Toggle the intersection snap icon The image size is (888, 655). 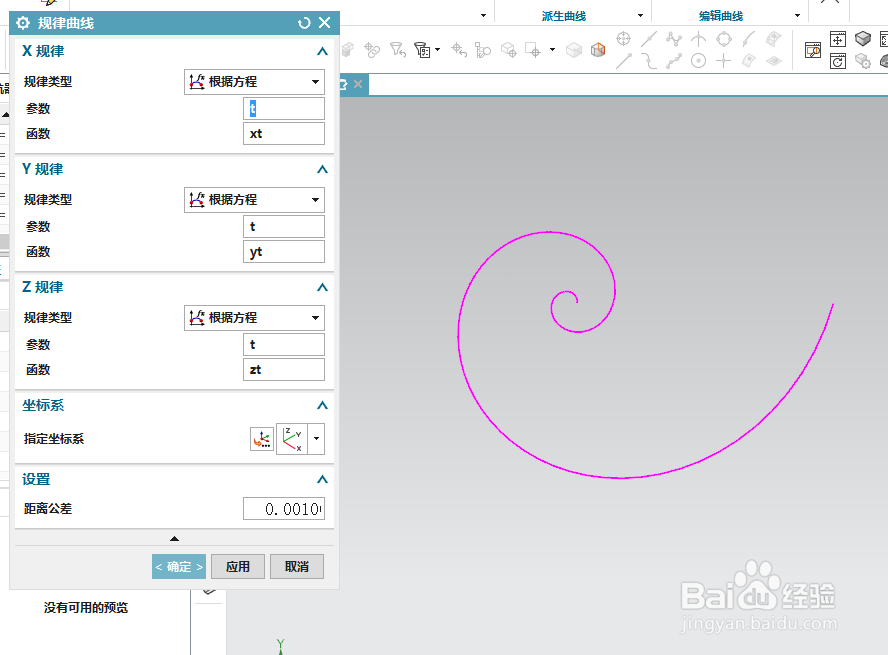tap(699, 39)
